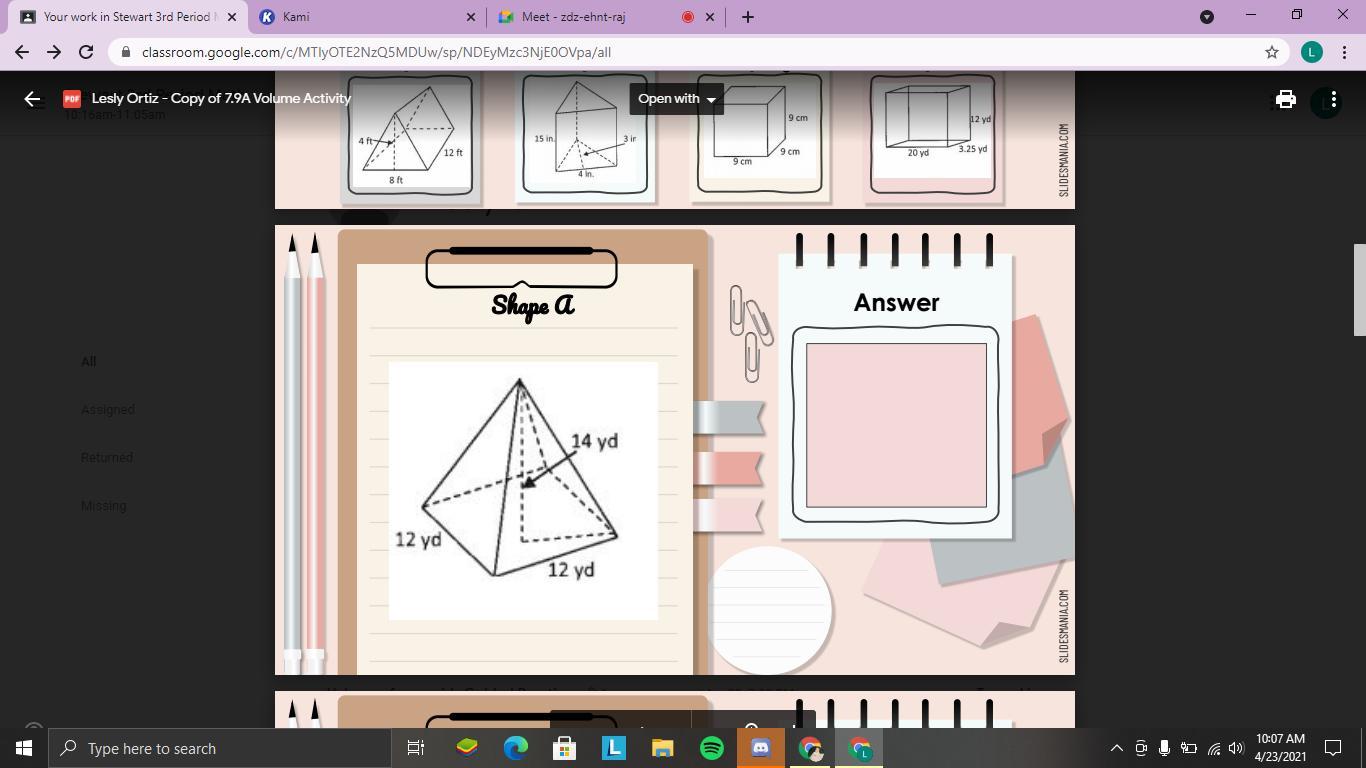Image resolution: width=1366 pixels, height=768 pixels.
Task: Click the file title Lesly Ortiz - Copy of 7.9A Volume Activity
Action: [221, 98]
